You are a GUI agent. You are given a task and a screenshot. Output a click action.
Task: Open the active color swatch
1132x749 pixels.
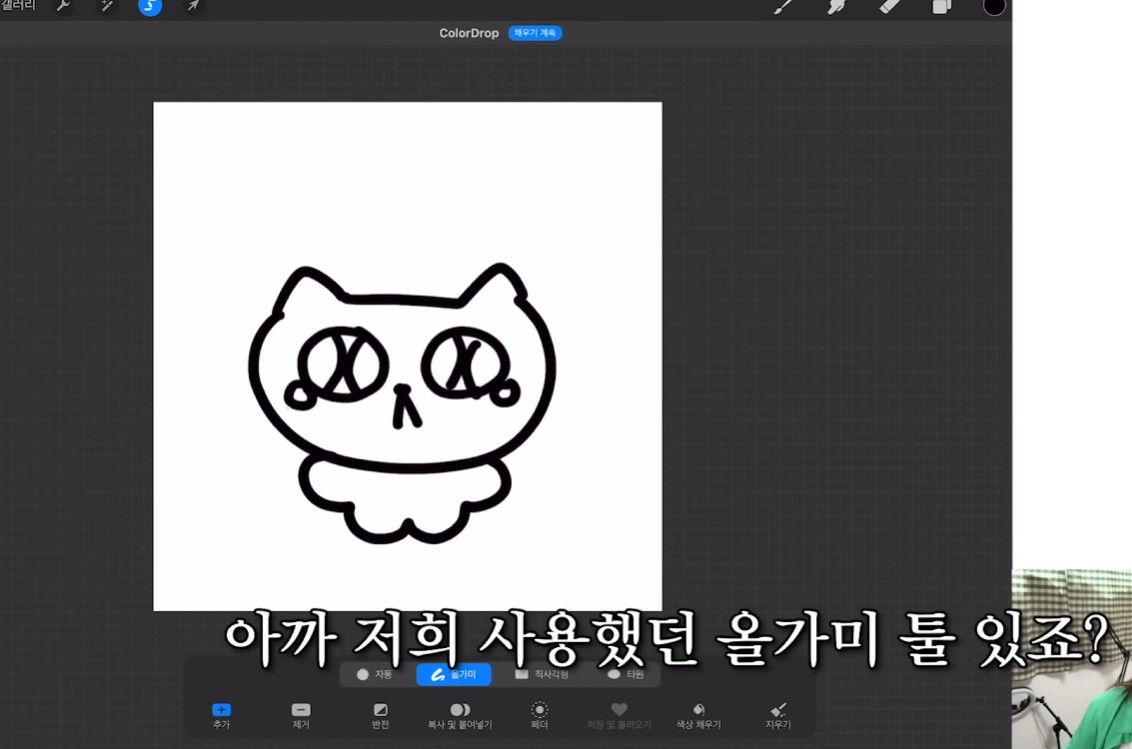pyautogui.click(x=994, y=7)
